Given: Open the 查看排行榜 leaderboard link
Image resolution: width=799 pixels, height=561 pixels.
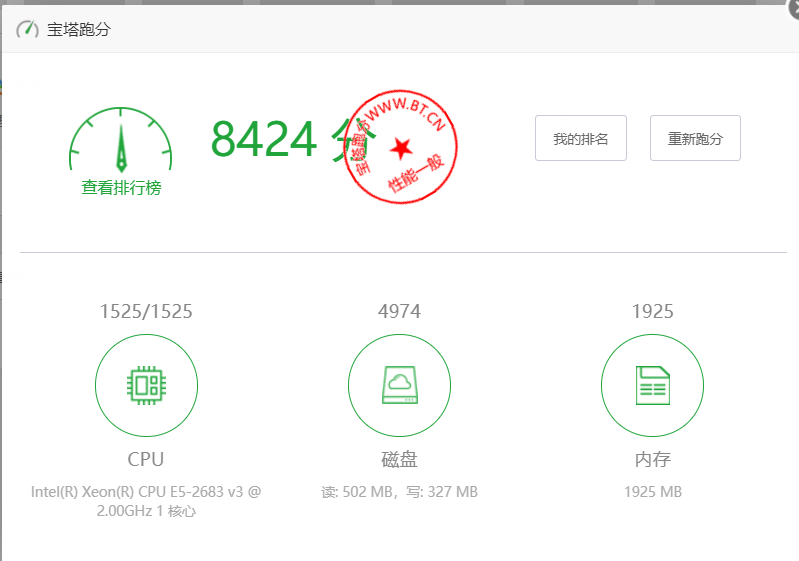Looking at the screenshot, I should (121, 188).
